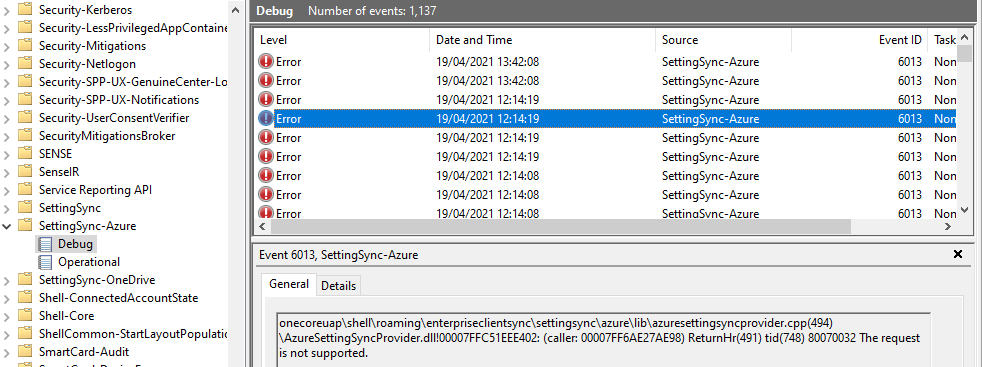Select the Shell-Core folder icon

coord(25,316)
